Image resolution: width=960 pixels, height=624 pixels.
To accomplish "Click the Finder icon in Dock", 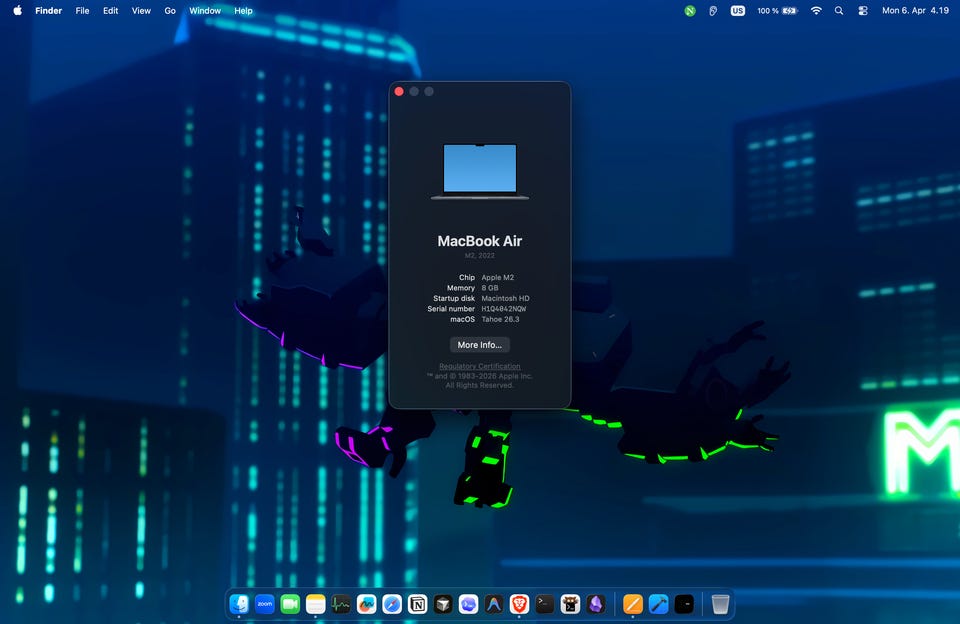I will tap(240, 604).
